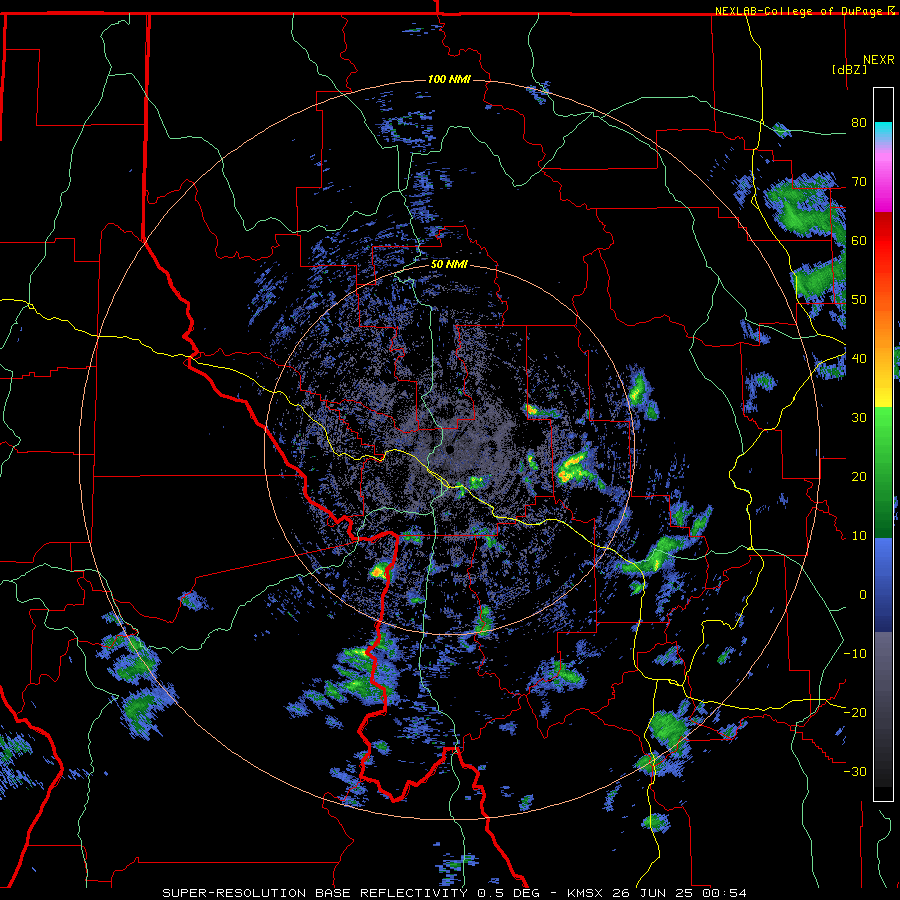Click the -20 value on the dBZ scale
The width and height of the screenshot is (900, 900).
[855, 712]
